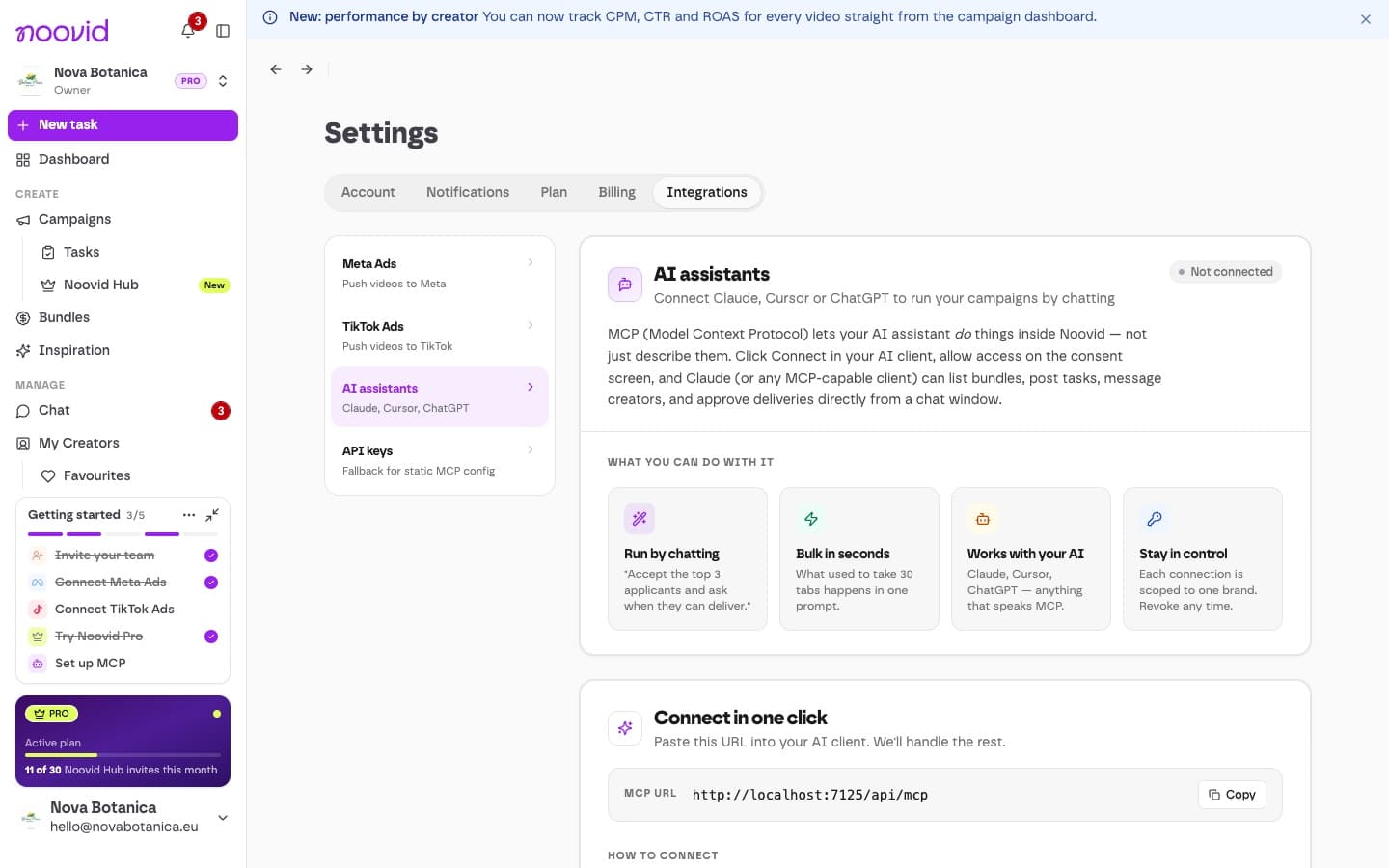Click the Connect in one click sparkle icon
This screenshot has height=868, width=1389.
625,728
